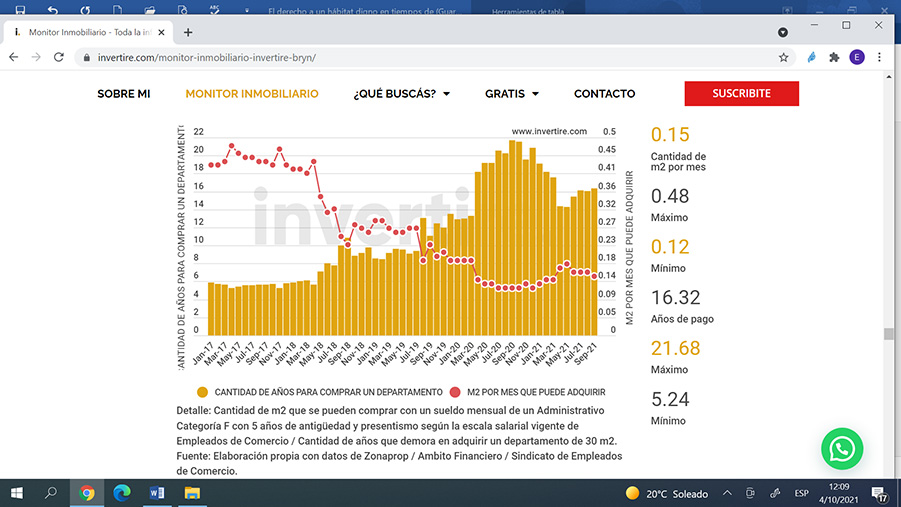The height and width of the screenshot is (507, 901).
Task: Click the WhatsApp chat floating button
Action: pyautogui.click(x=841, y=449)
